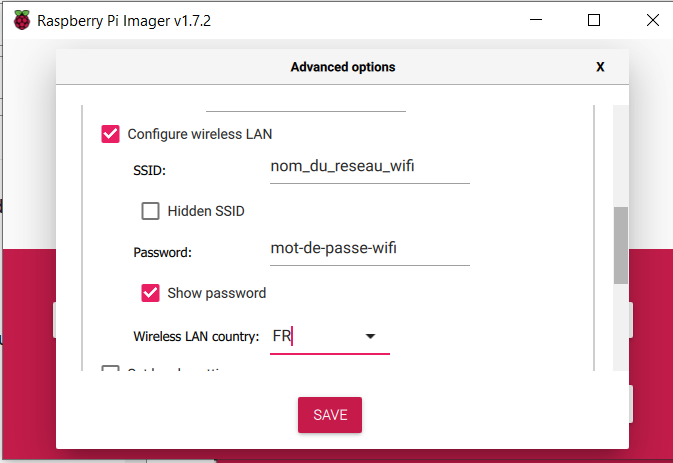Save the advanced options with SAVE button
This screenshot has width=673, height=463.
330,415
